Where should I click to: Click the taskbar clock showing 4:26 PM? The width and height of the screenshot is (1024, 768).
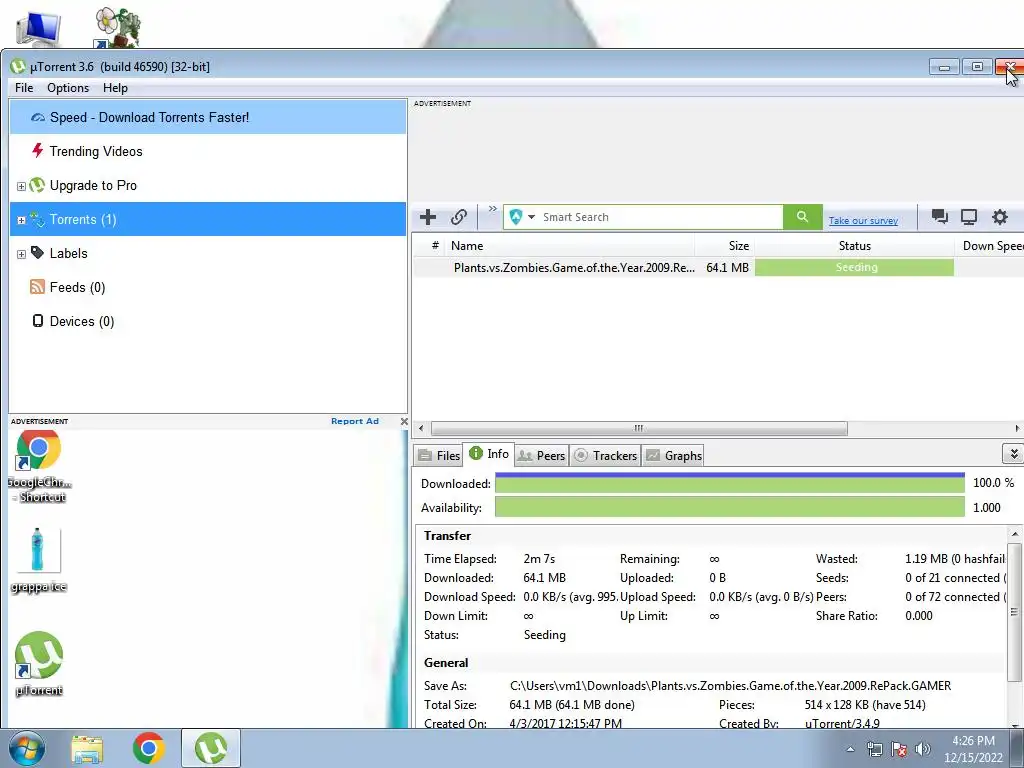pos(973,749)
